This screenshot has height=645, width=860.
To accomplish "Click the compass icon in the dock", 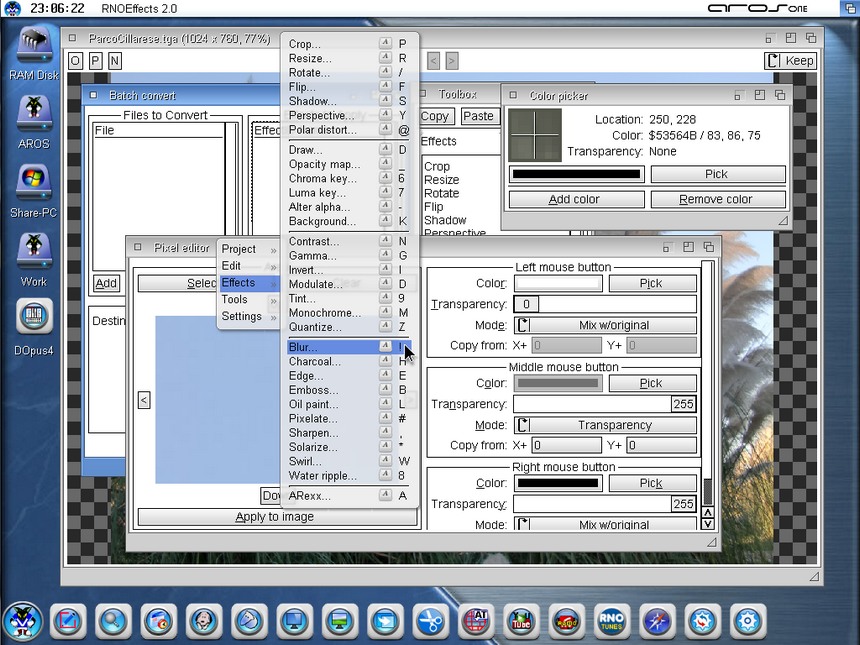I will tap(657, 622).
